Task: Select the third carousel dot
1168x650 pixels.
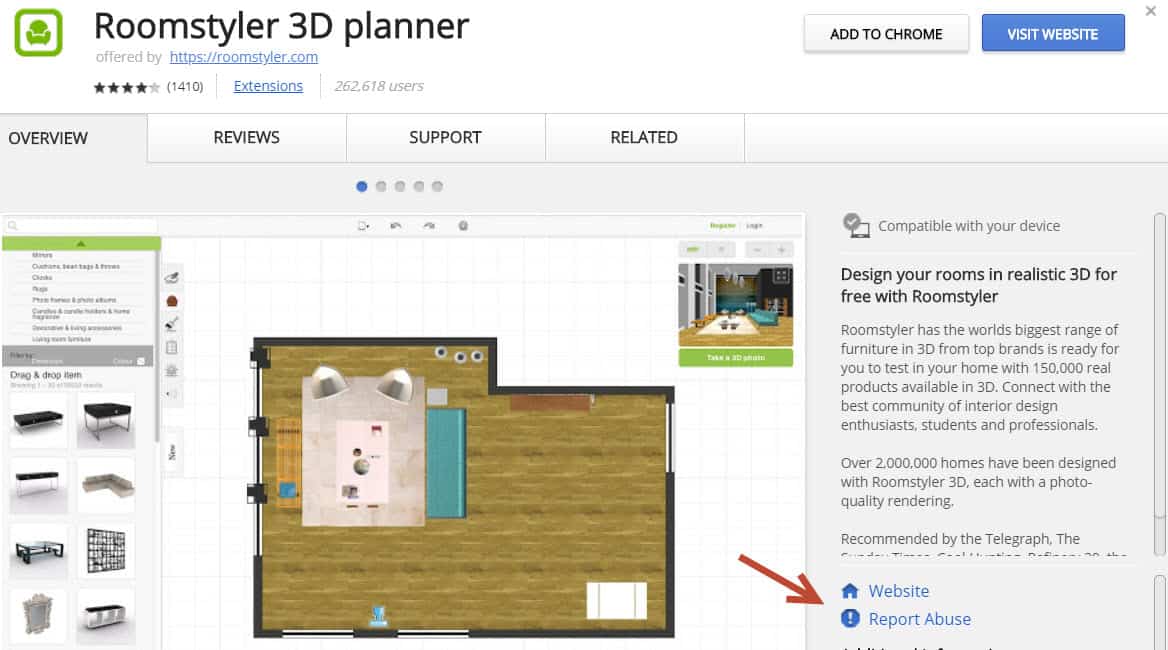Action: 400,186
